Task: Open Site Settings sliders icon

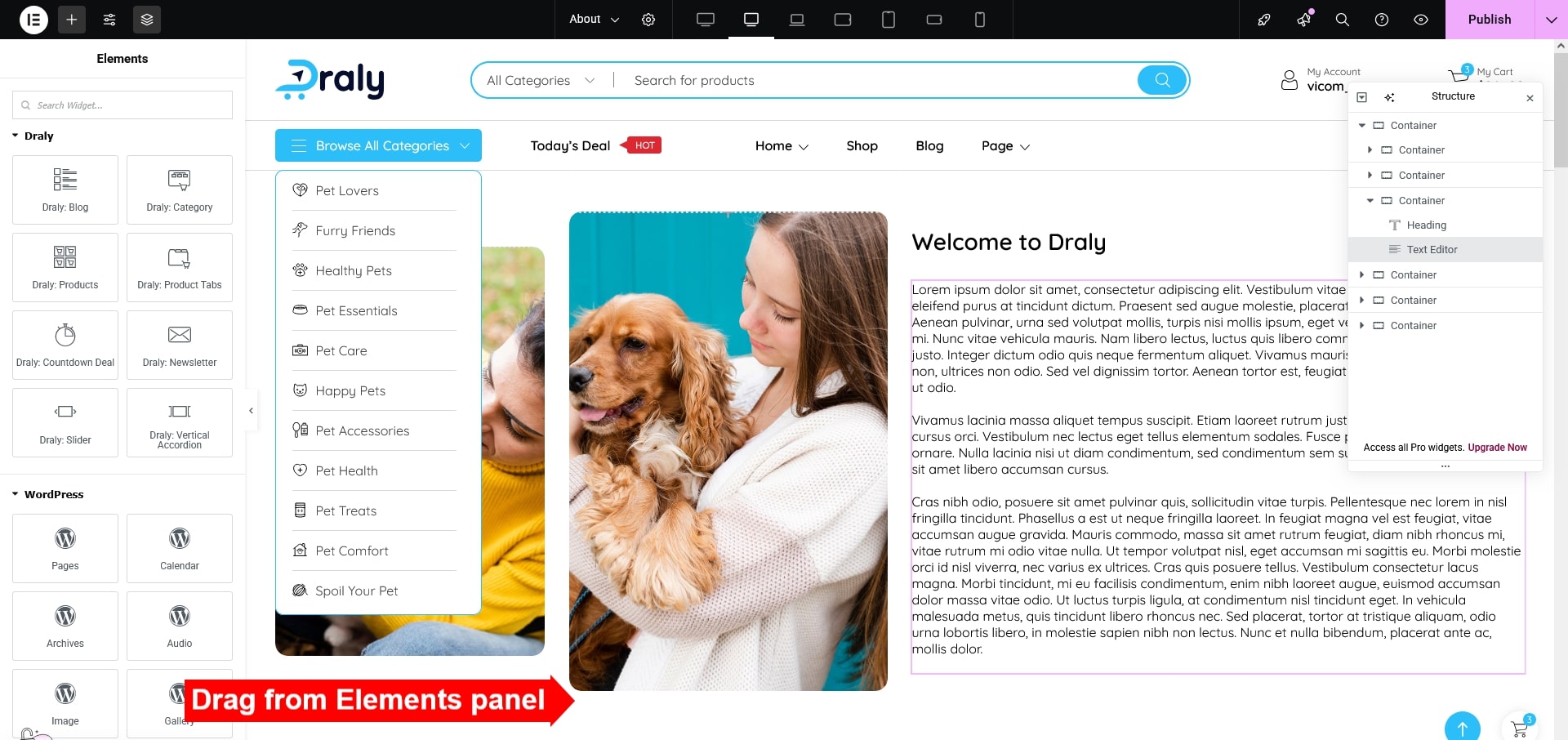Action: [109, 20]
